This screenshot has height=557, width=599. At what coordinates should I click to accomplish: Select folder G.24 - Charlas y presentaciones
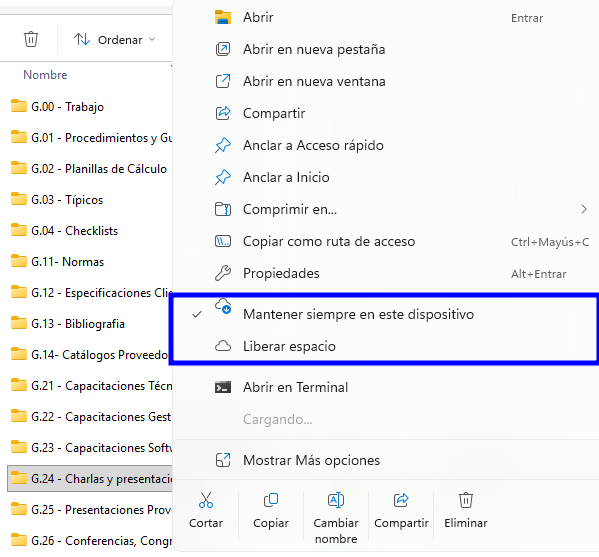(90, 478)
